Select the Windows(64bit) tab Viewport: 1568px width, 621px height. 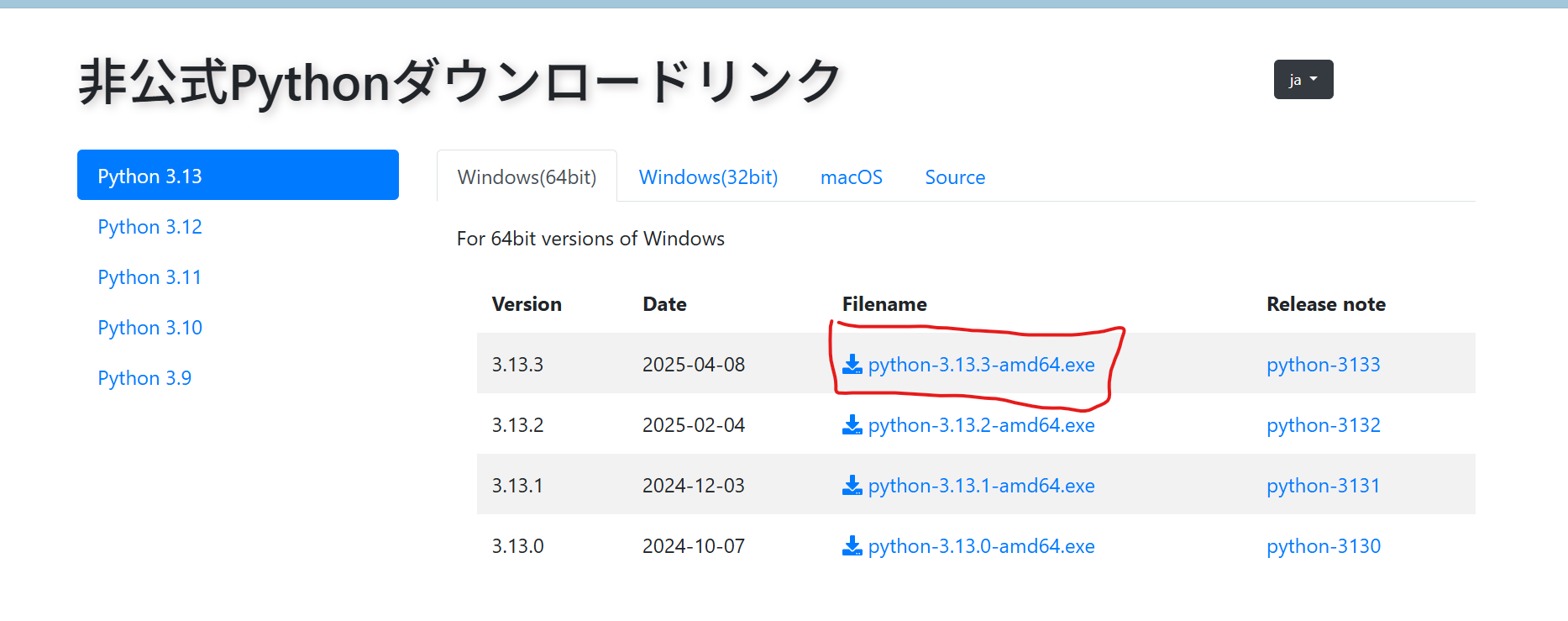[x=527, y=177]
